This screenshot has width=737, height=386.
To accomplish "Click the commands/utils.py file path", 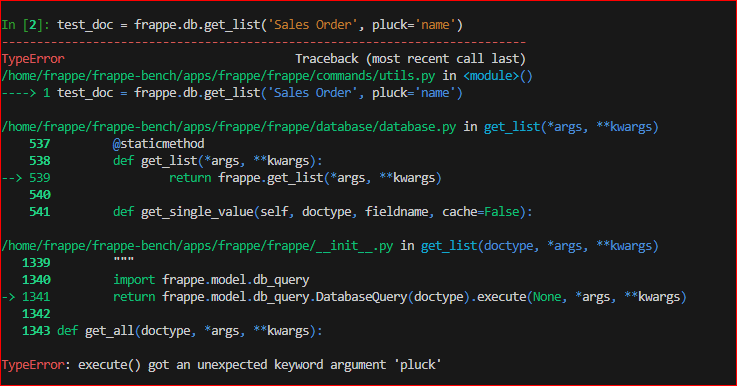I will click(x=219, y=76).
